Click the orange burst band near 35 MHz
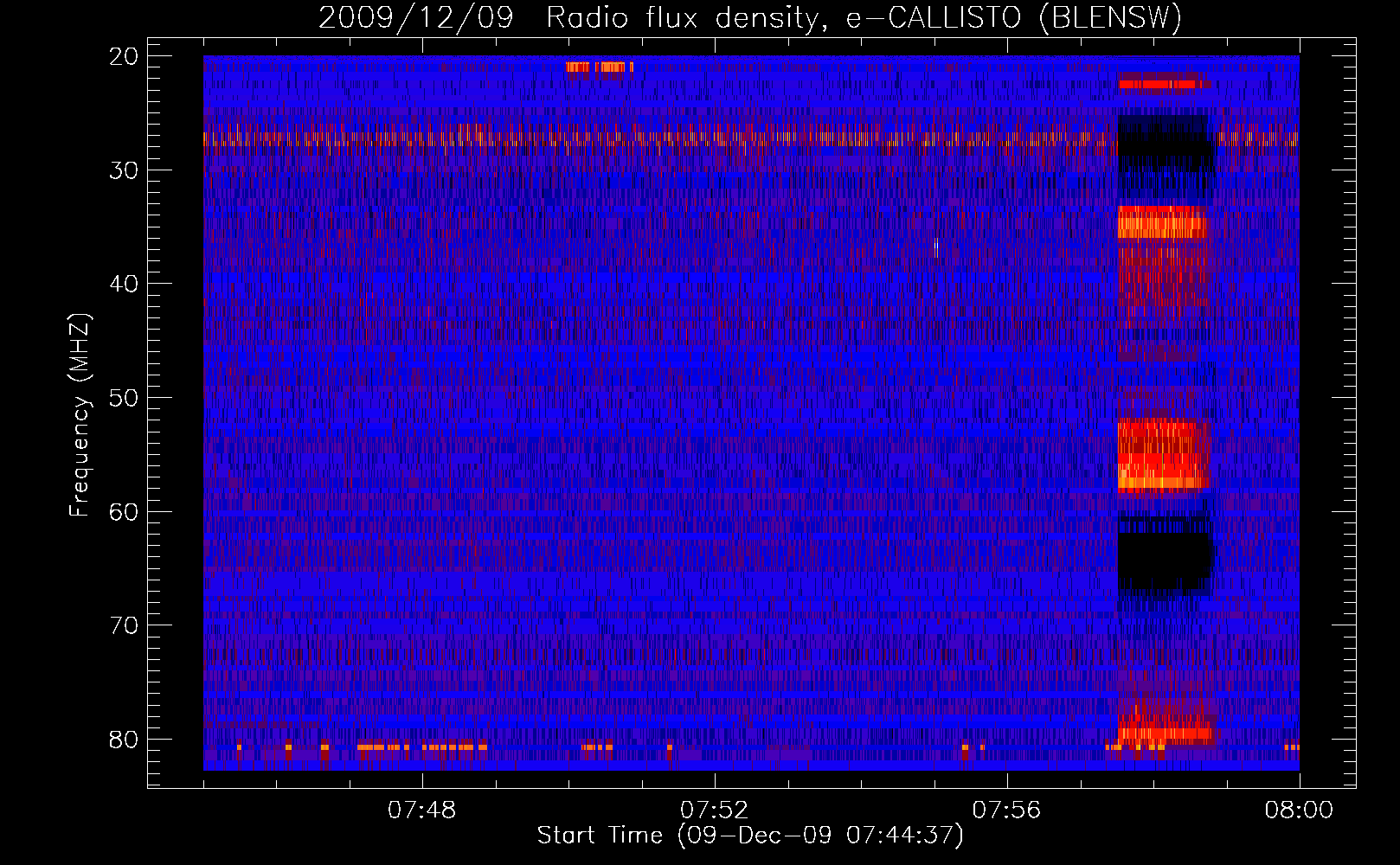Viewport: 1400px width, 865px height. tap(1161, 222)
